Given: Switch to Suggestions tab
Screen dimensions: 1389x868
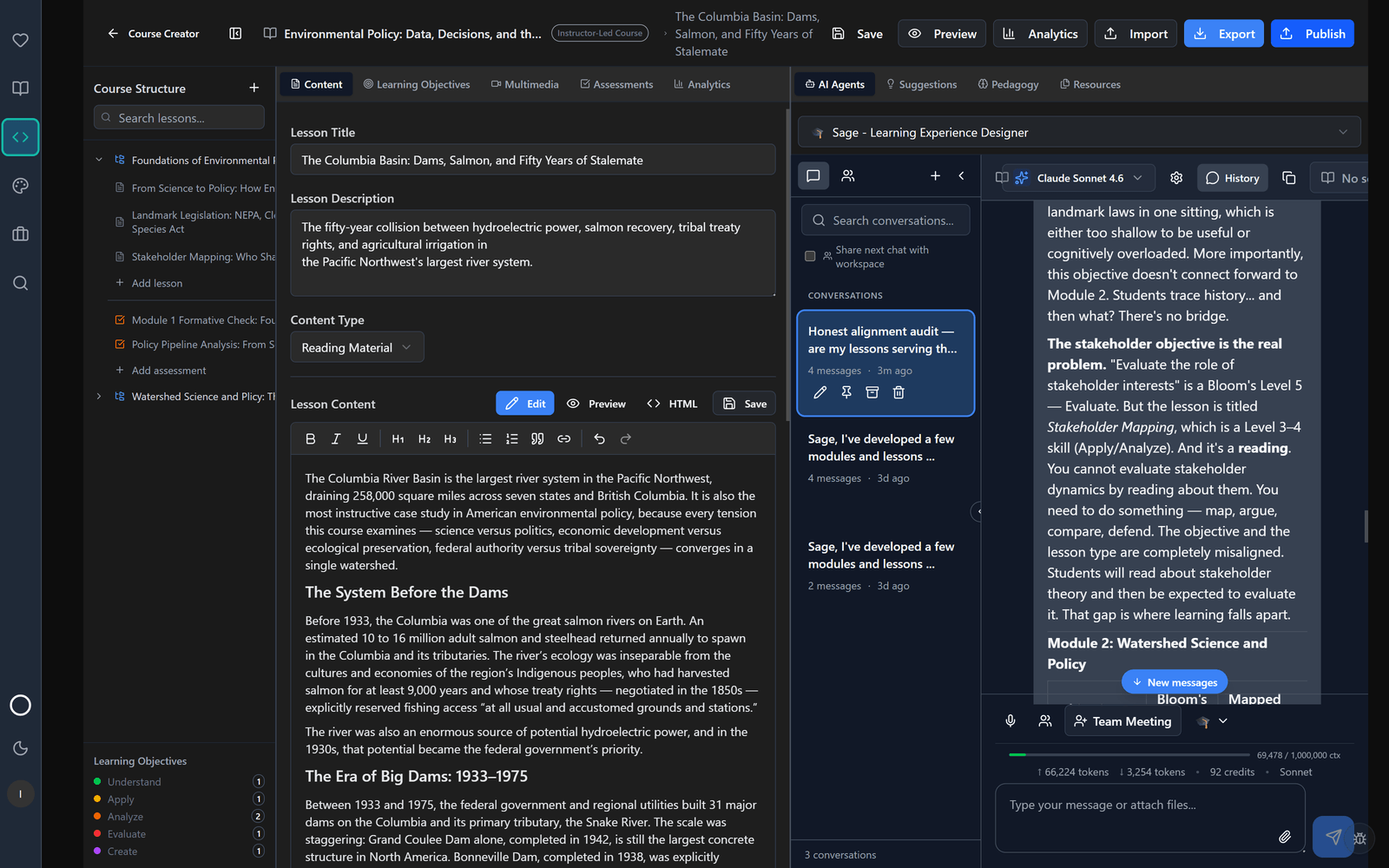Looking at the screenshot, I should (x=921, y=84).
